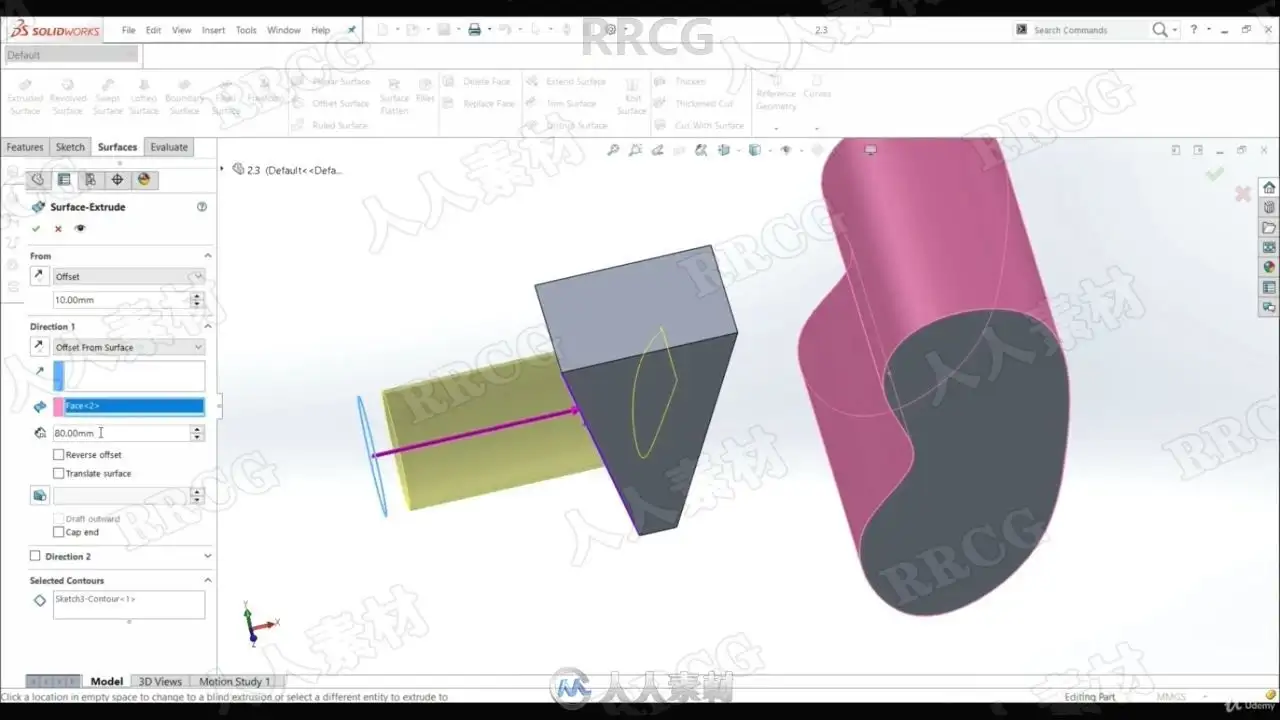Image resolution: width=1280 pixels, height=720 pixels.
Task: Click the red confirmation corner X
Action: [x=1243, y=194]
